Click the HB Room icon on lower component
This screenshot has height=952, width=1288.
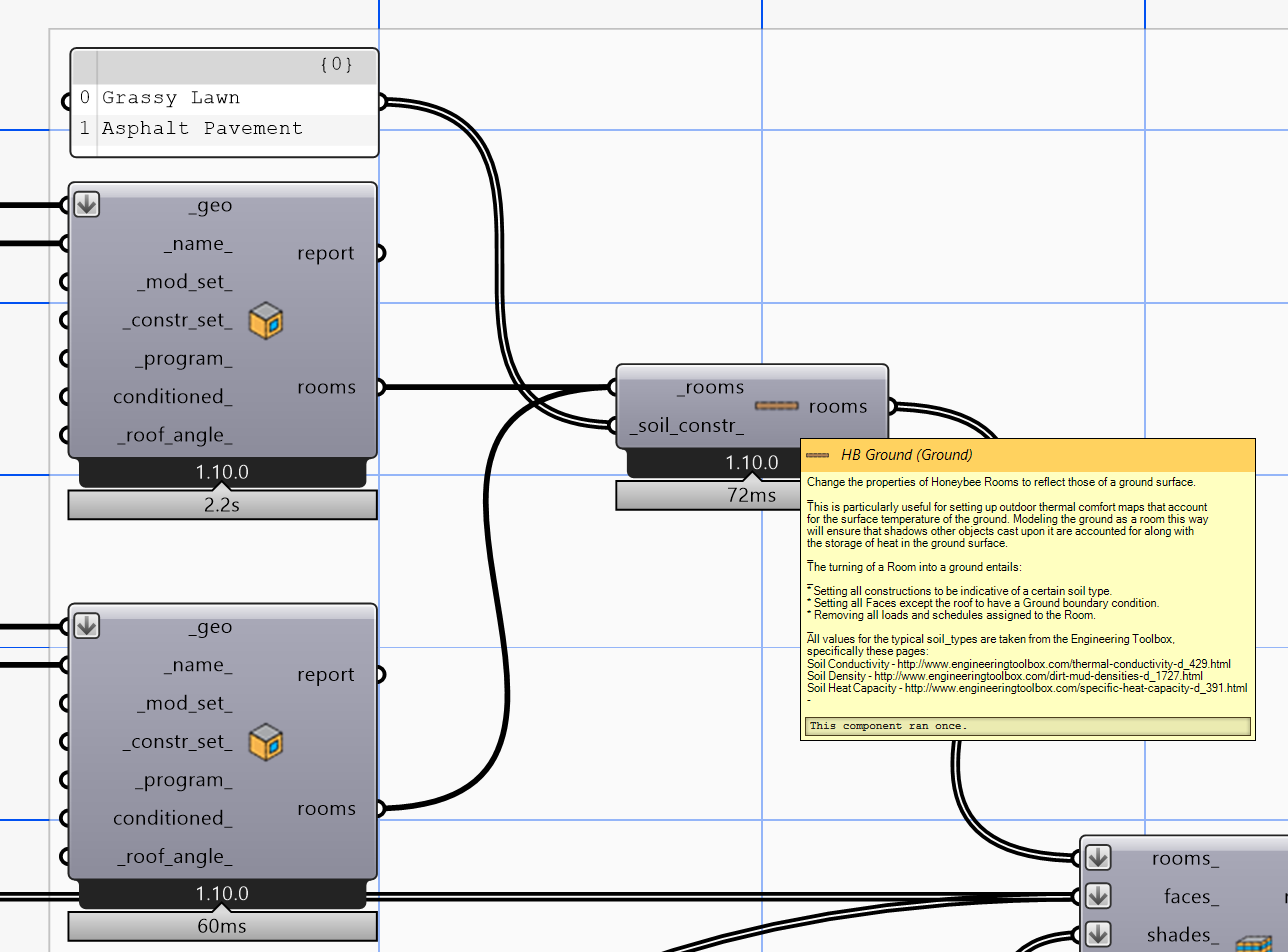tap(265, 742)
